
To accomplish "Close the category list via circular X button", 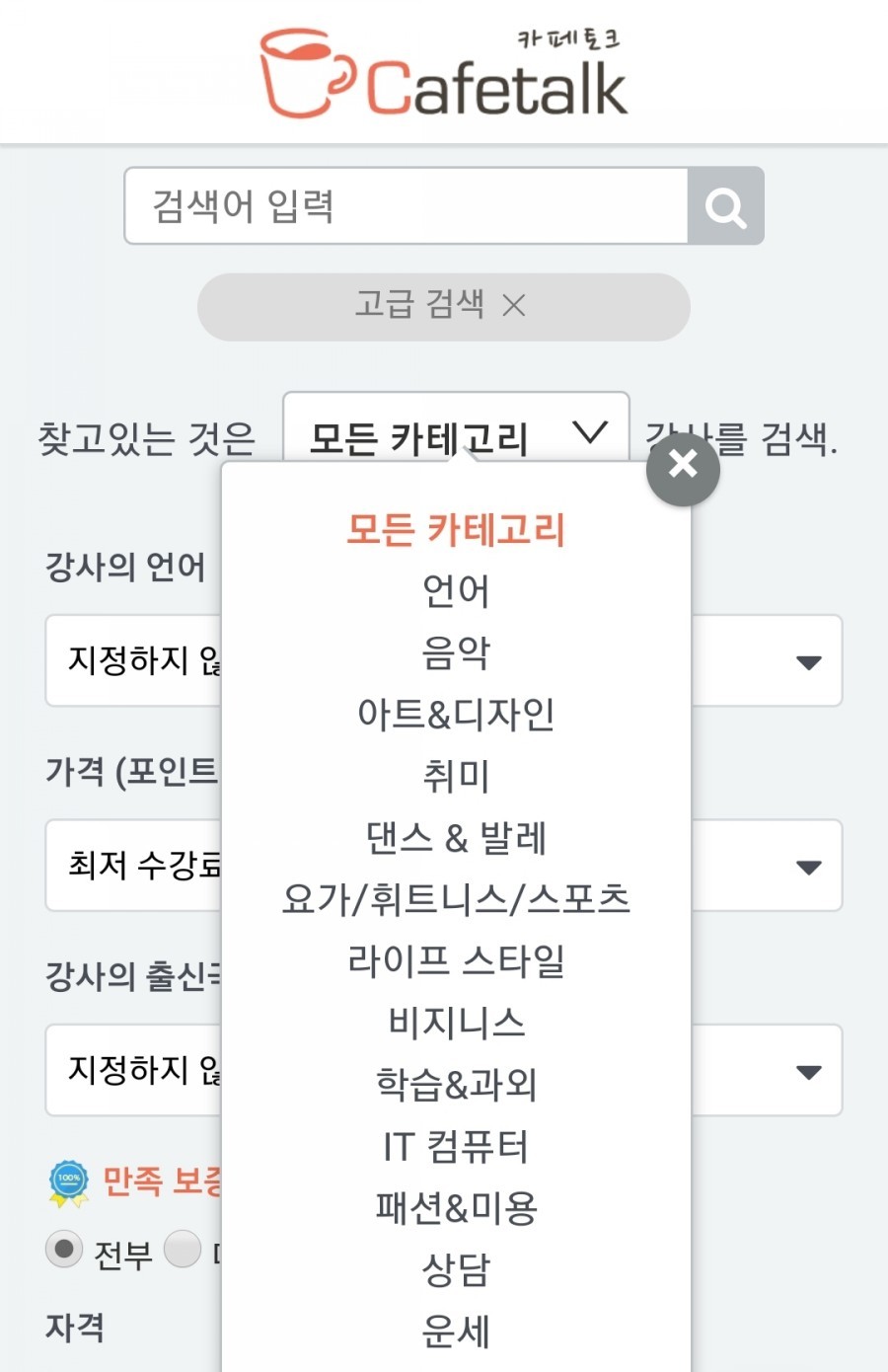I will click(x=683, y=468).
